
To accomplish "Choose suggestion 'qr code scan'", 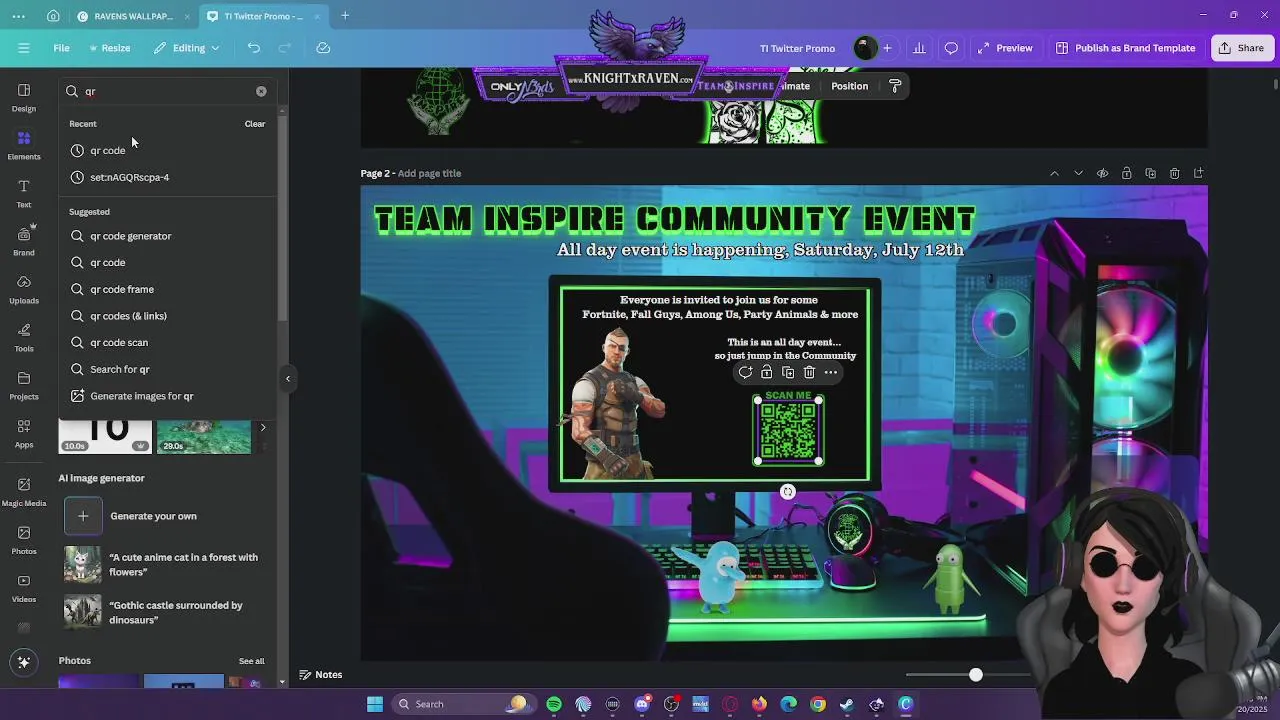I will [x=166, y=342].
